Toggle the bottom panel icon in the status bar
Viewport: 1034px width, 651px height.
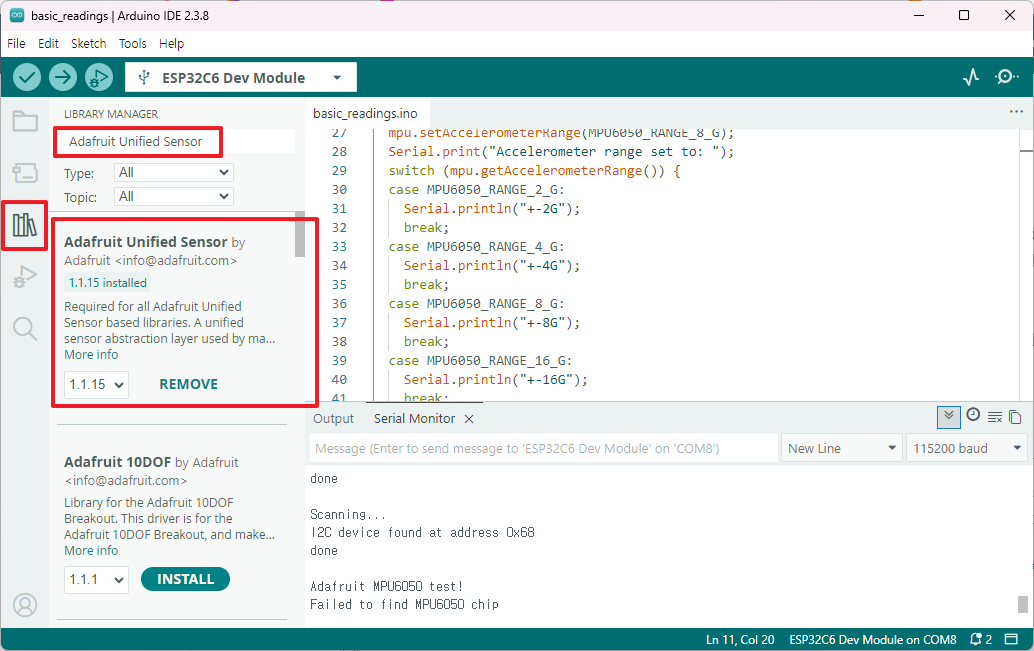(x=1011, y=639)
